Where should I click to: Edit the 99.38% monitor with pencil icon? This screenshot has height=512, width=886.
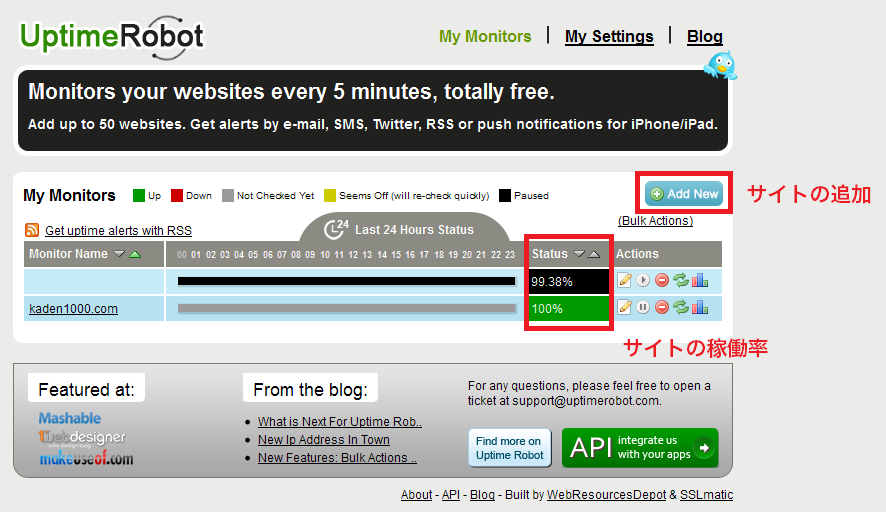[x=624, y=280]
